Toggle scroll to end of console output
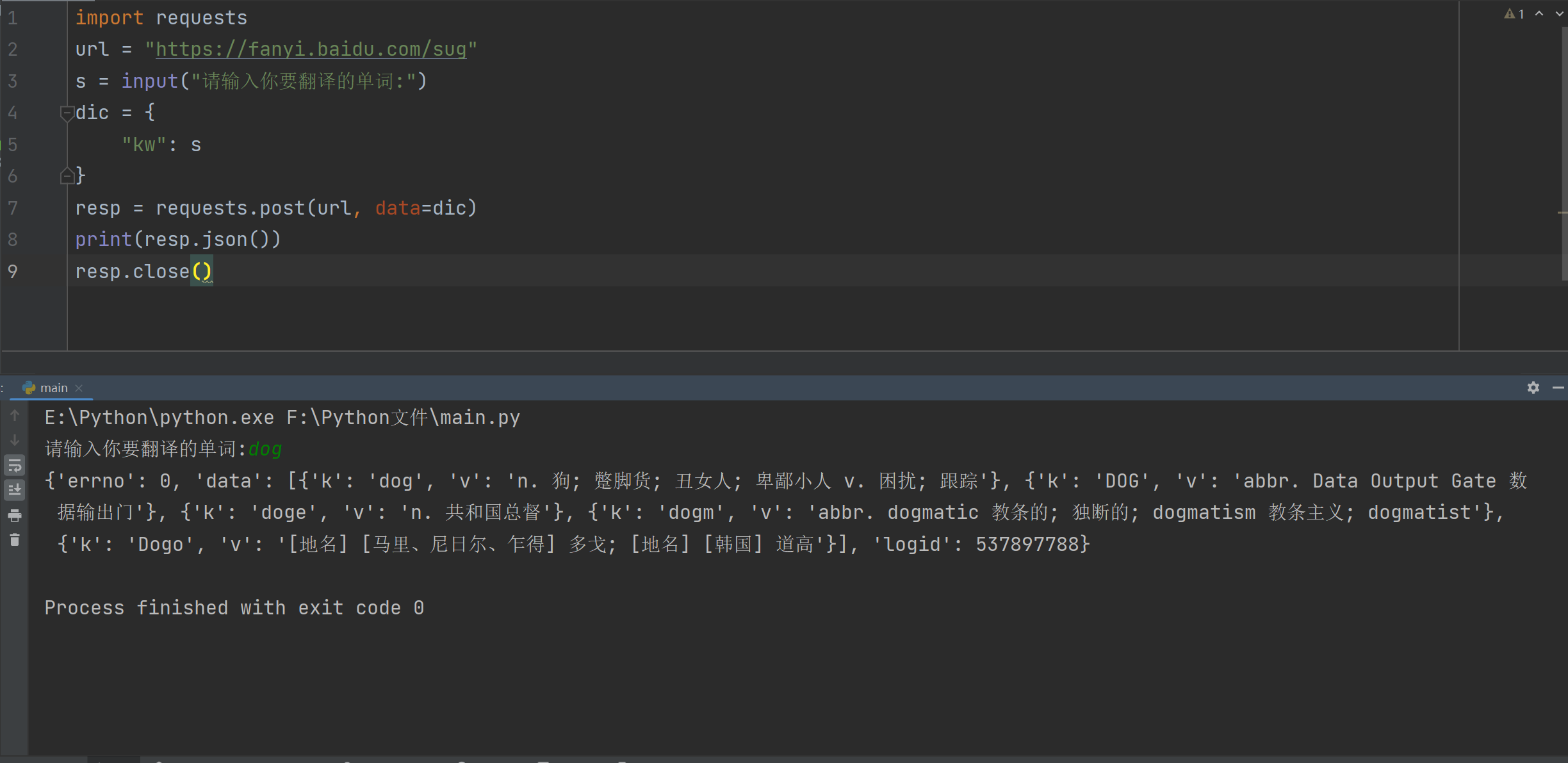Image resolution: width=1568 pixels, height=763 pixels. [x=15, y=490]
